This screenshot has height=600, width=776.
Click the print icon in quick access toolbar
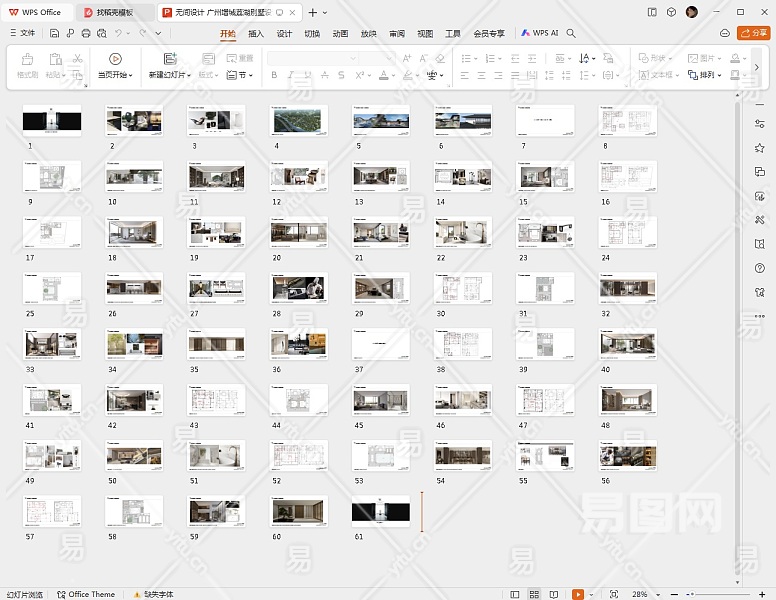point(86,33)
